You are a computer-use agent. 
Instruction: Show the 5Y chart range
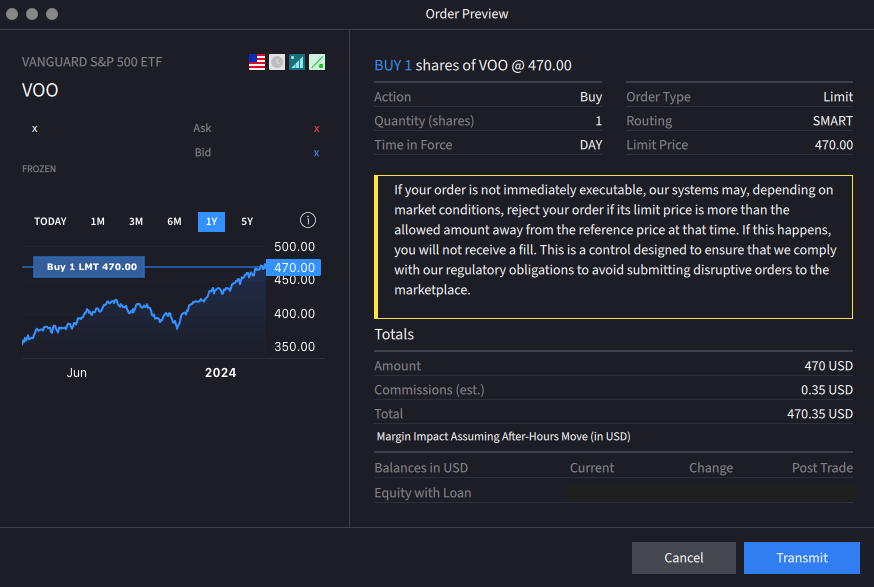pyautogui.click(x=247, y=222)
